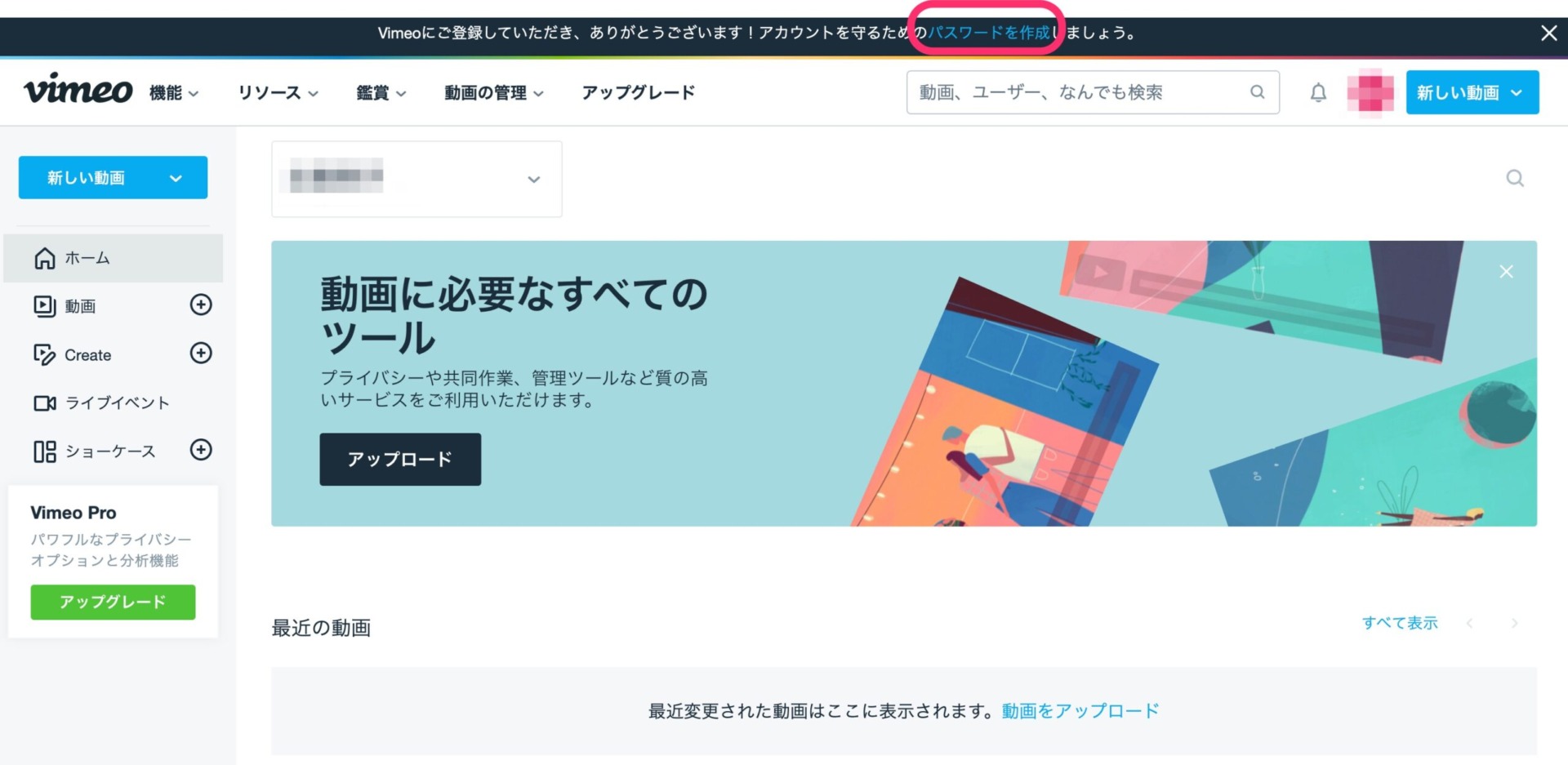1568x765 pixels.
Task: Click the plus icon beside Create
Action: [201, 353]
